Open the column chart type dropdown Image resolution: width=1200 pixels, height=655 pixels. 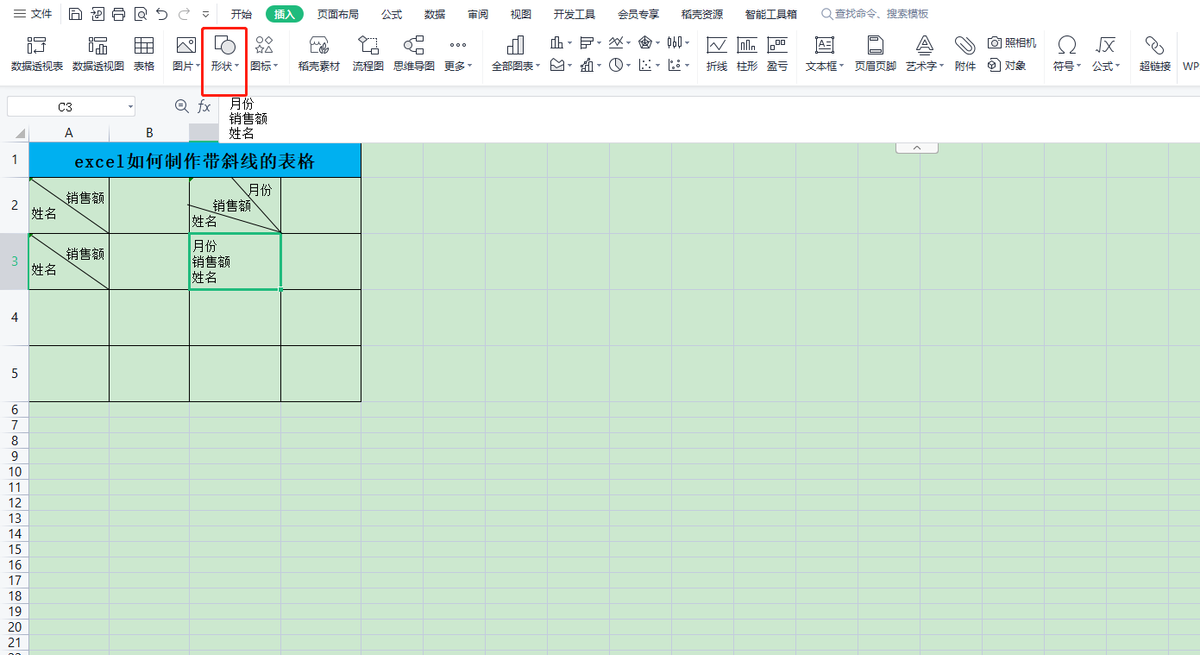coord(561,42)
